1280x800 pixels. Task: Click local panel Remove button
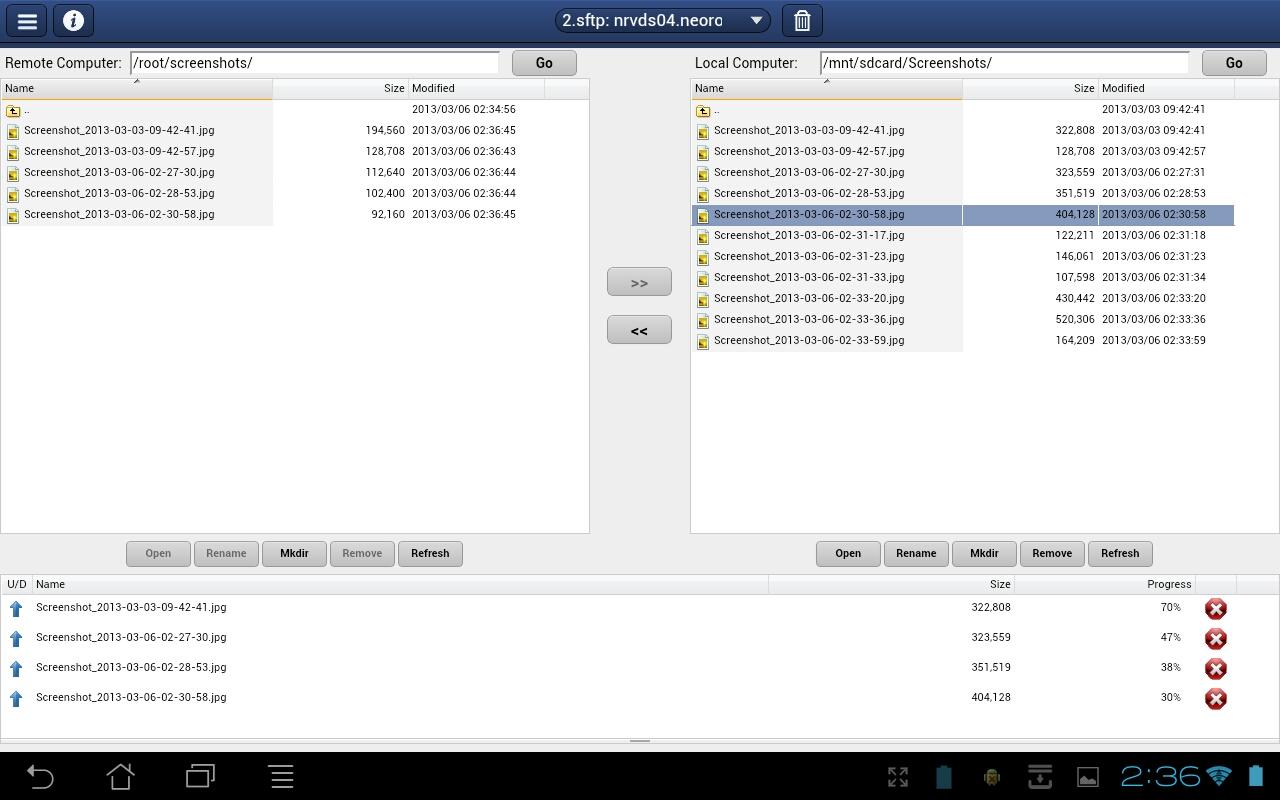point(1052,553)
